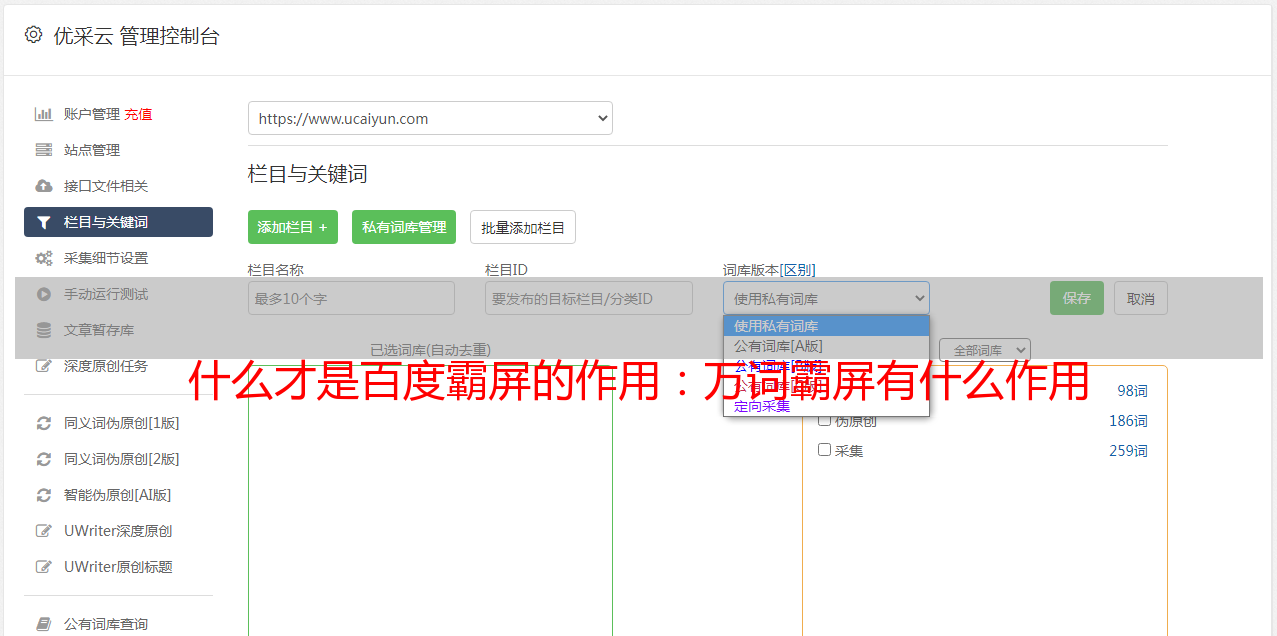The image size is (1277, 636).
Task: Click the 添加栏目 + button
Action: [x=293, y=227]
